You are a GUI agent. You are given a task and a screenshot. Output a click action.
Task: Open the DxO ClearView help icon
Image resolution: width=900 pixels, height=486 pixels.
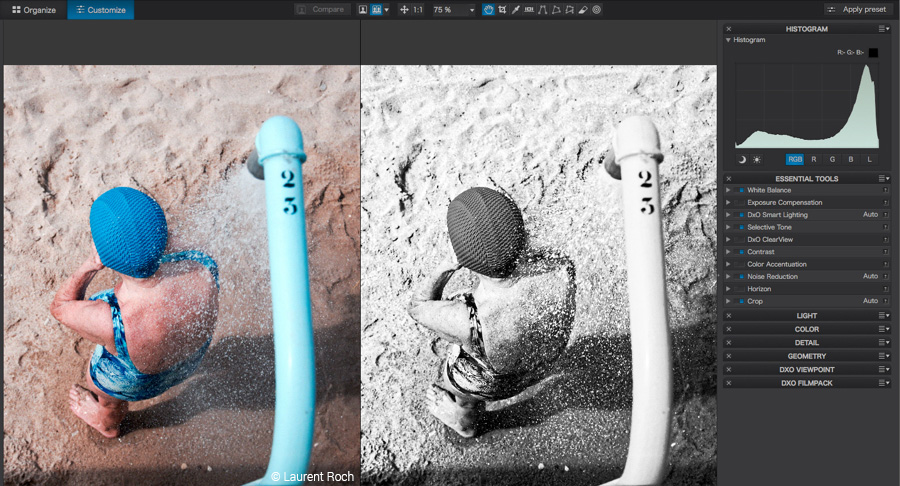point(886,239)
